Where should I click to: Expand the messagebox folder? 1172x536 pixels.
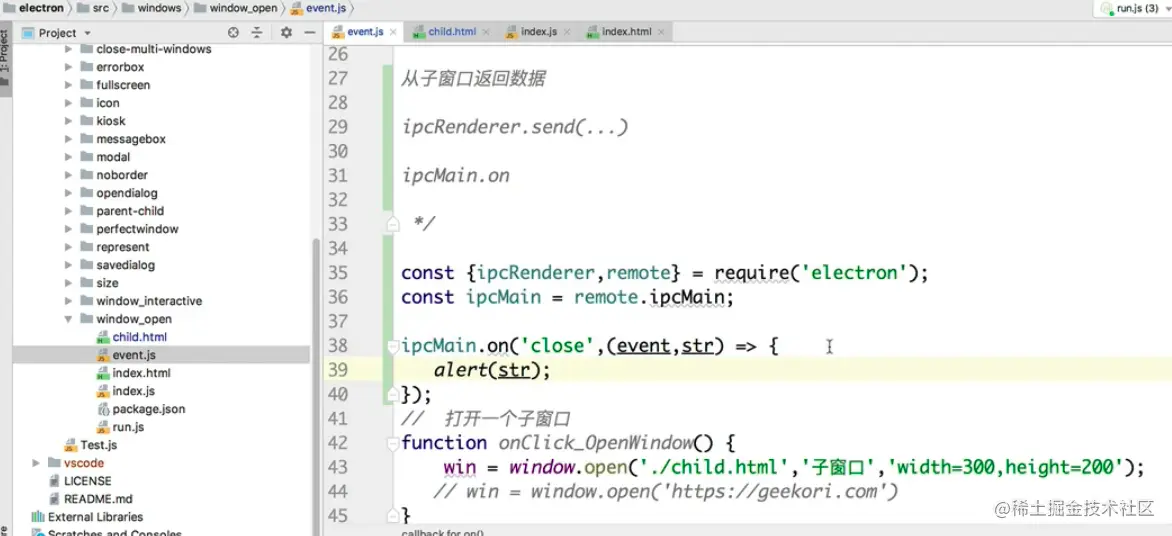tap(69, 139)
